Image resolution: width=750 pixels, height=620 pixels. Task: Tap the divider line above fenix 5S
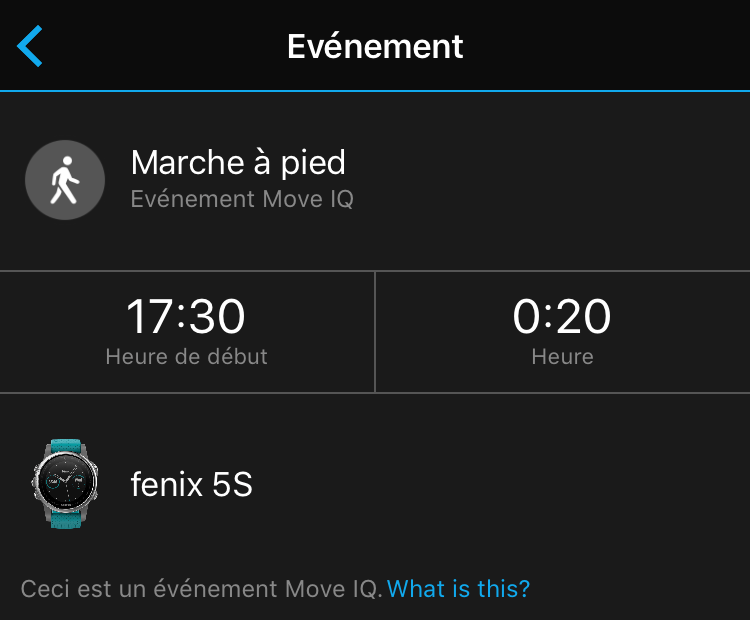pos(375,393)
